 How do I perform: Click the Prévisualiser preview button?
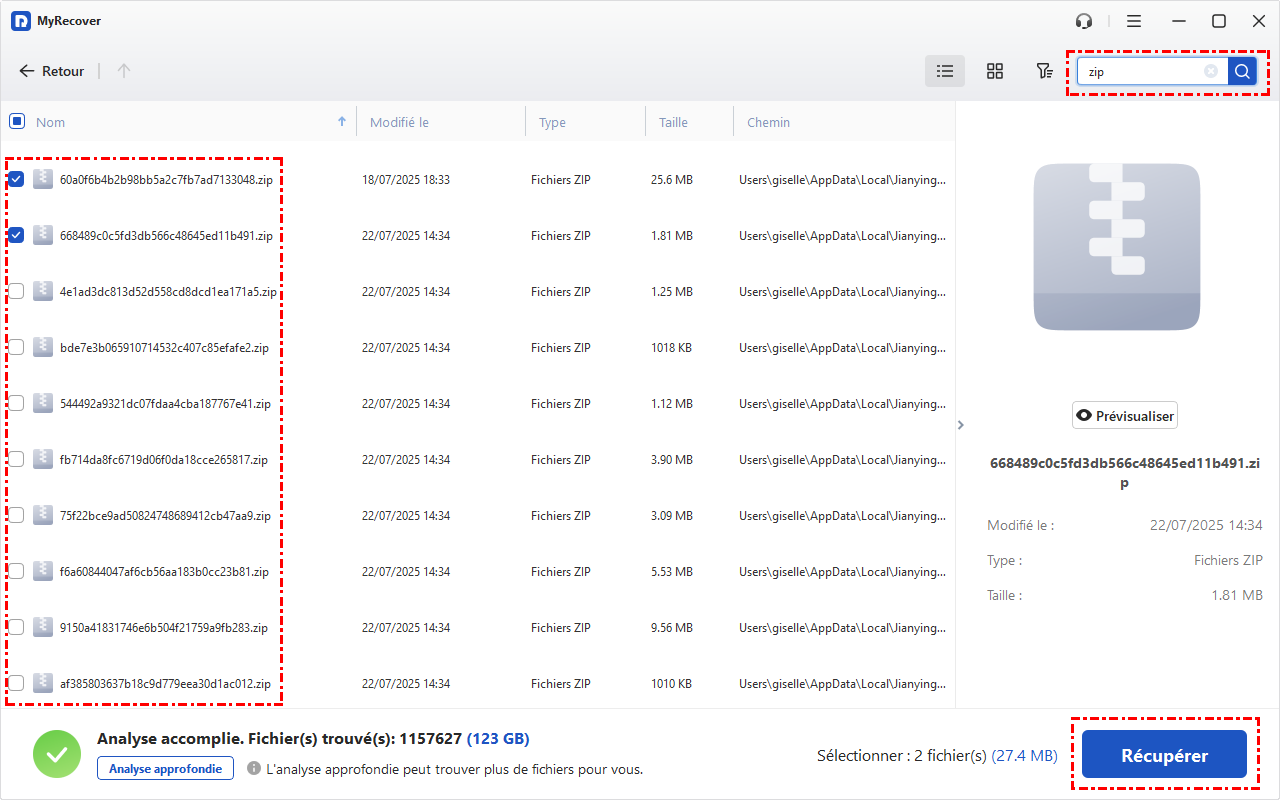1125,416
